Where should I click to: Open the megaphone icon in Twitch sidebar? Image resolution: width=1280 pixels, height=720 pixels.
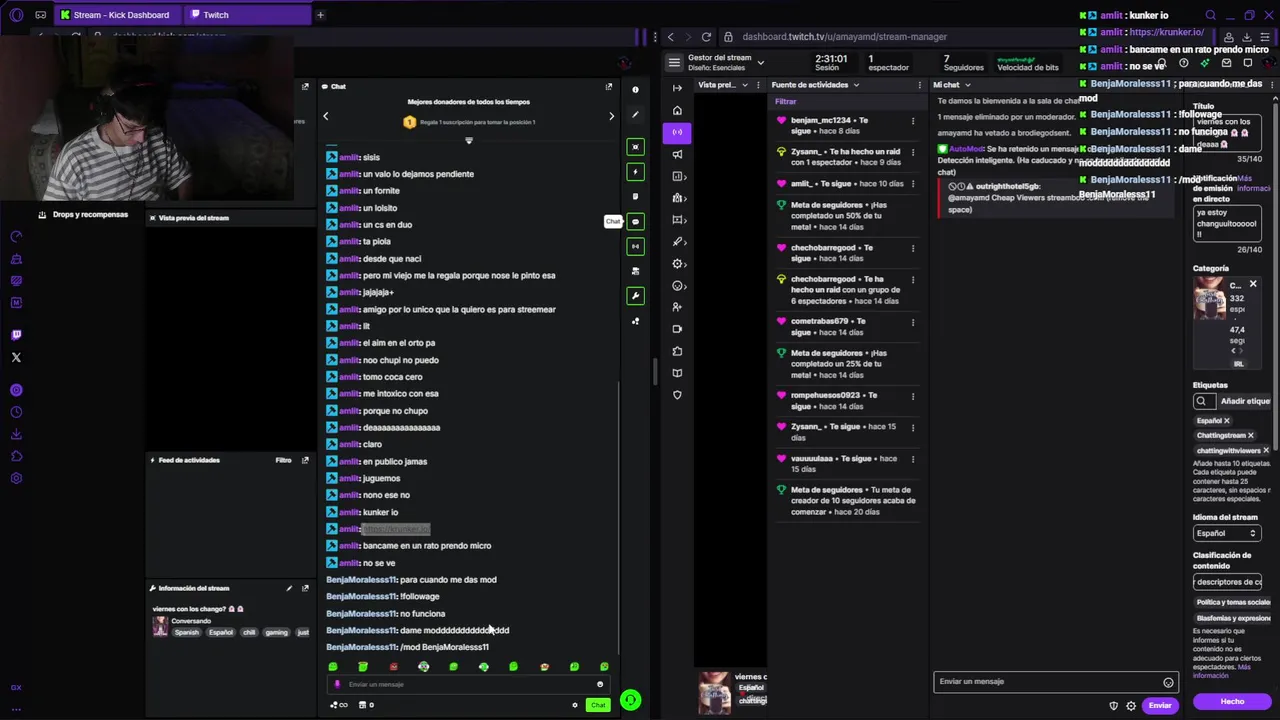pyautogui.click(x=677, y=154)
